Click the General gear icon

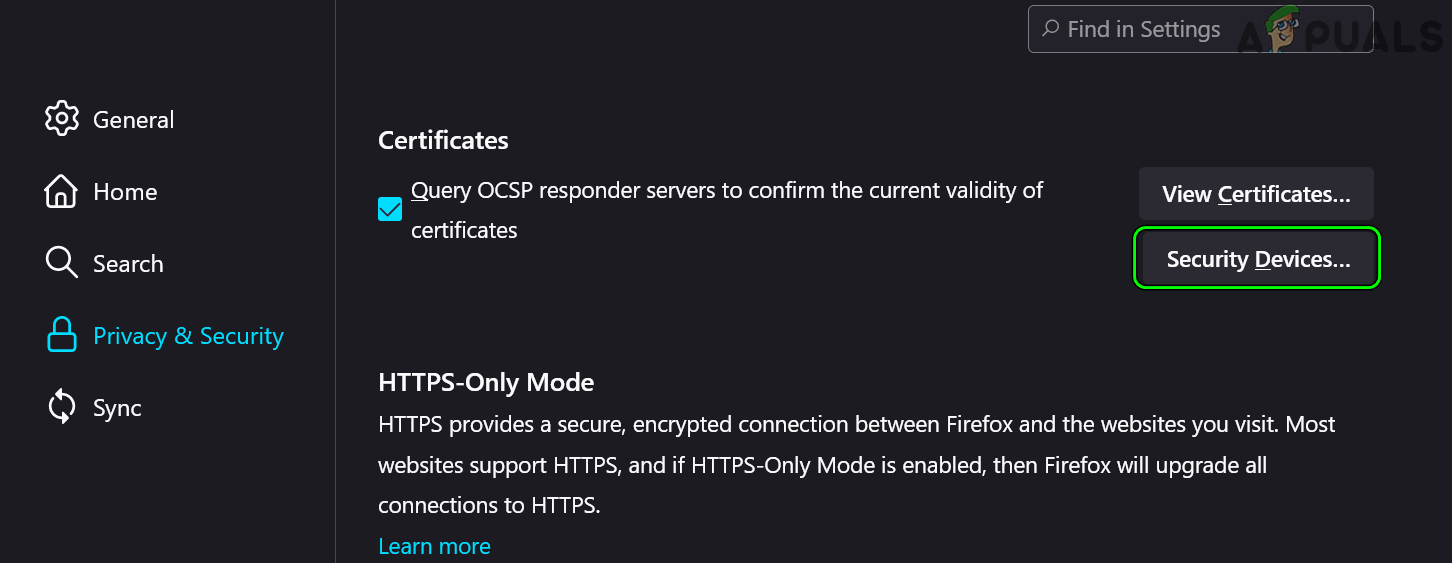tap(62, 119)
